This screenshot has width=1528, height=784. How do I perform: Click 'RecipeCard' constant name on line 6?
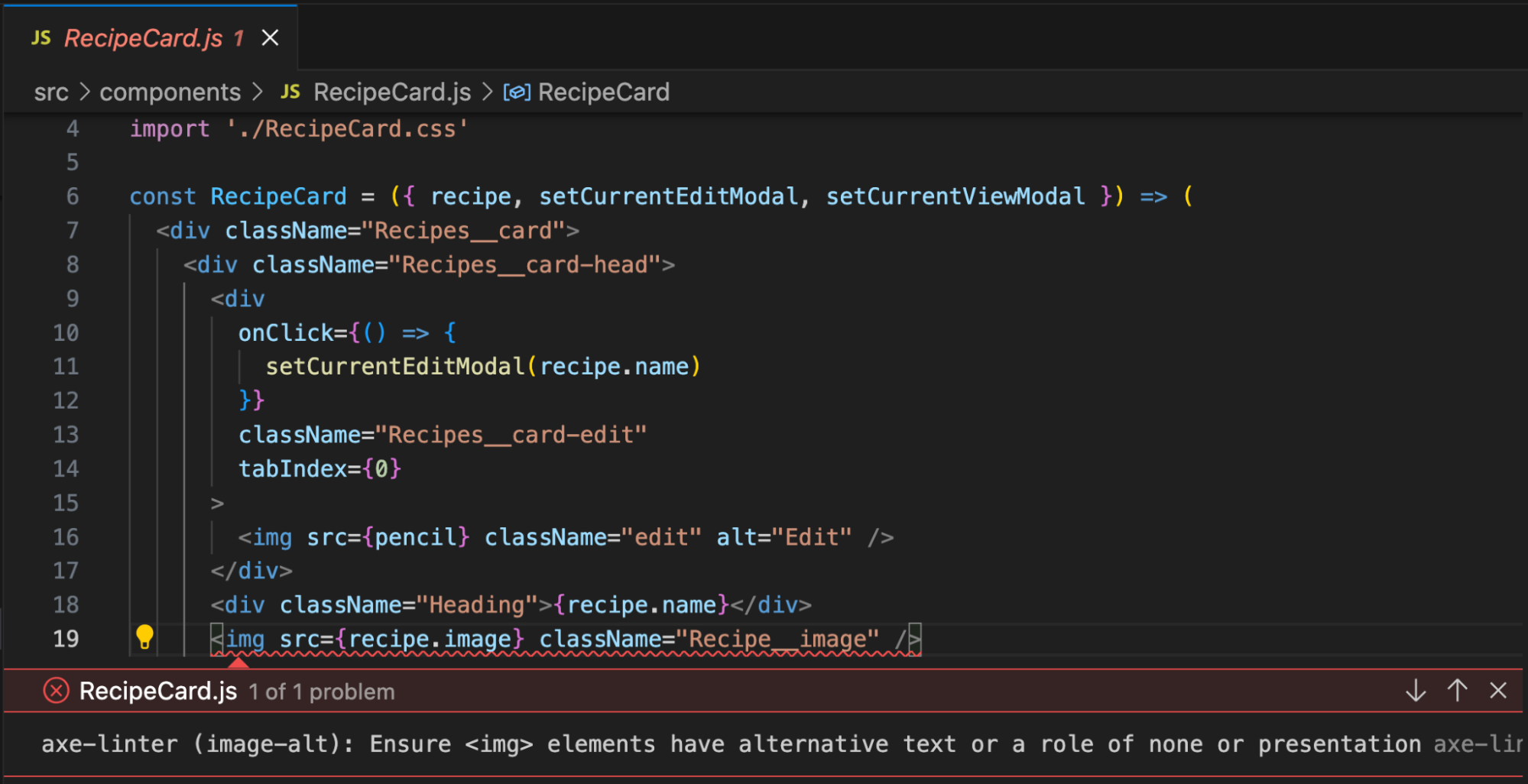click(x=278, y=196)
